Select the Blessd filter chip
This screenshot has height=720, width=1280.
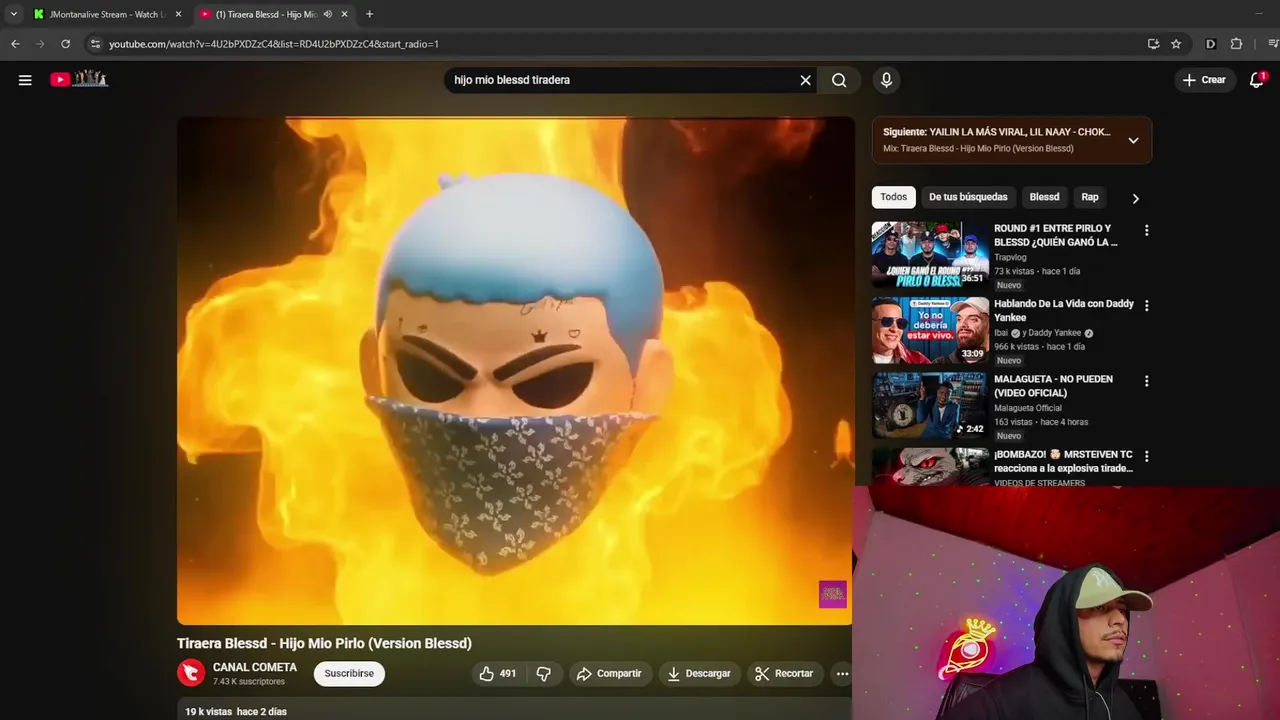tap(1044, 197)
